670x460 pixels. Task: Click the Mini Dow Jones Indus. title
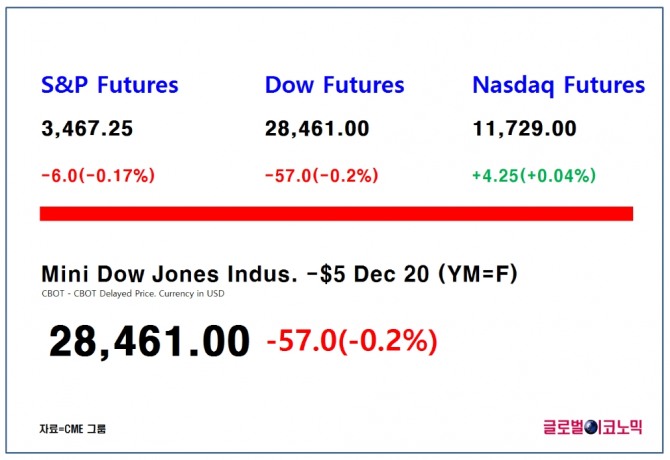pos(169,274)
